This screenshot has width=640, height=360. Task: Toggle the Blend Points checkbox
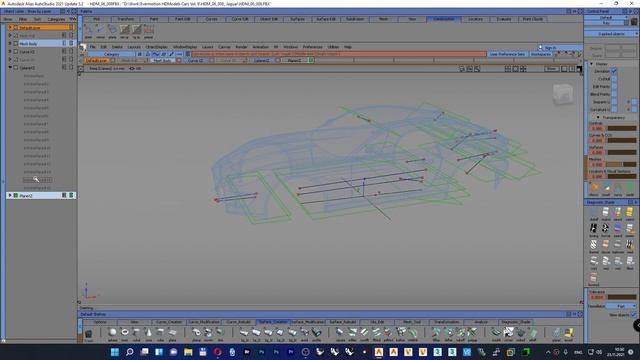click(x=614, y=94)
